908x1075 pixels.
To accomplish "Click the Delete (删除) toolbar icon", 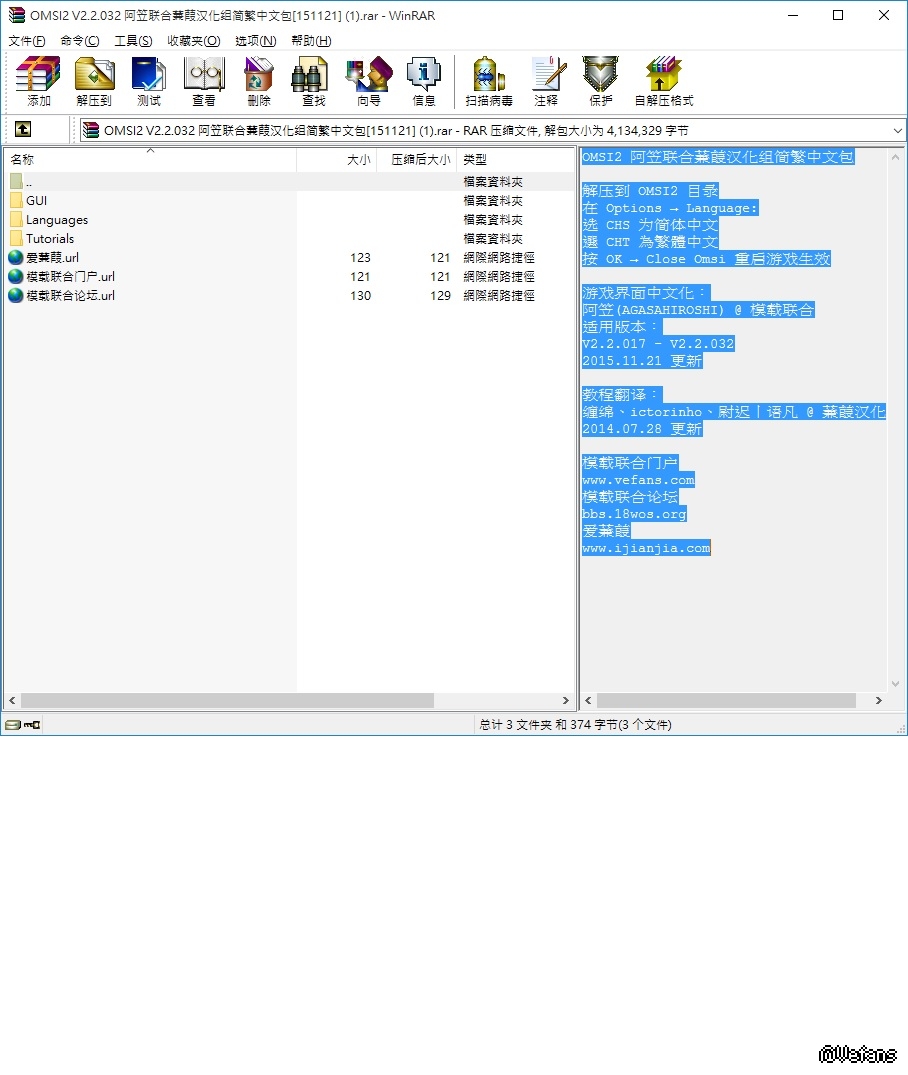I will coord(259,81).
